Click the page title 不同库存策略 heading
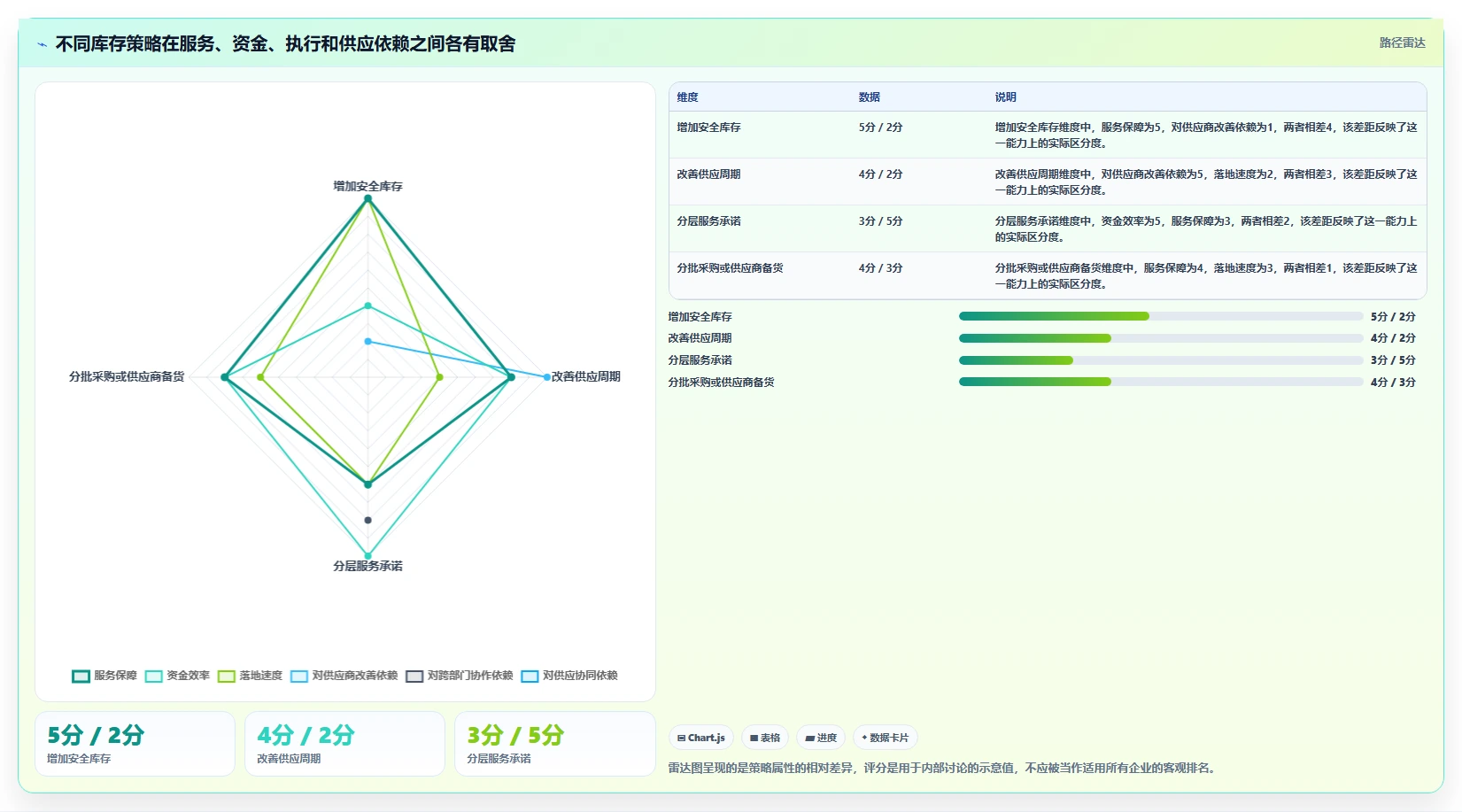The width and height of the screenshot is (1462, 812). tap(285, 44)
